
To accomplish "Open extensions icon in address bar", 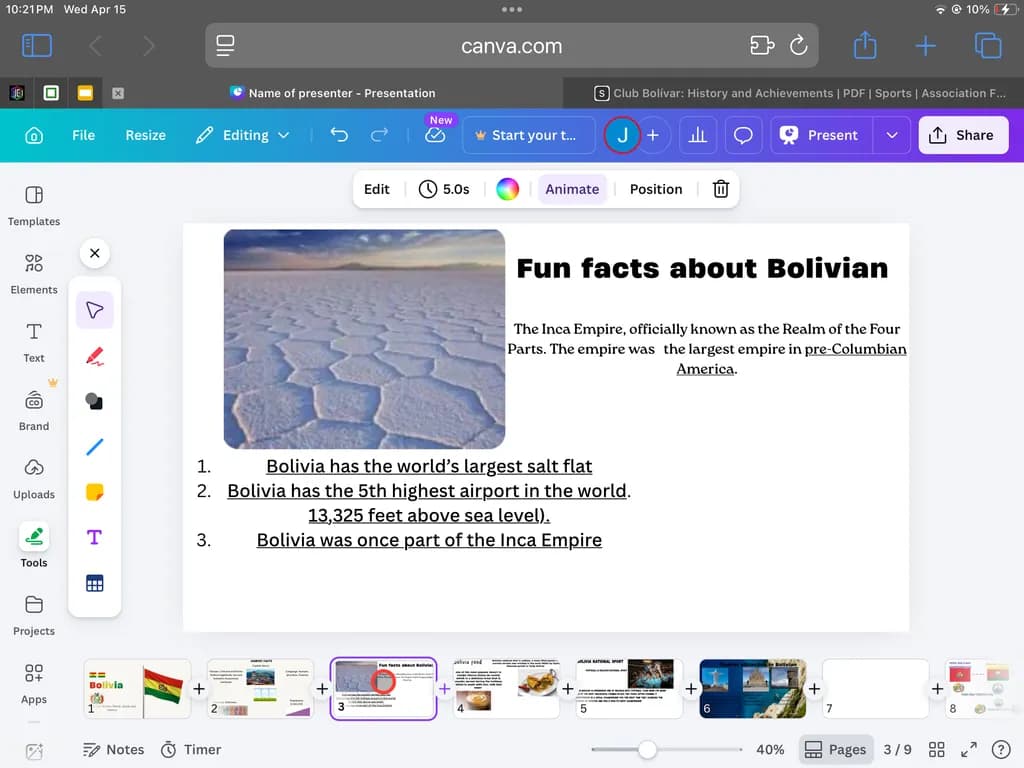I will 762,46.
